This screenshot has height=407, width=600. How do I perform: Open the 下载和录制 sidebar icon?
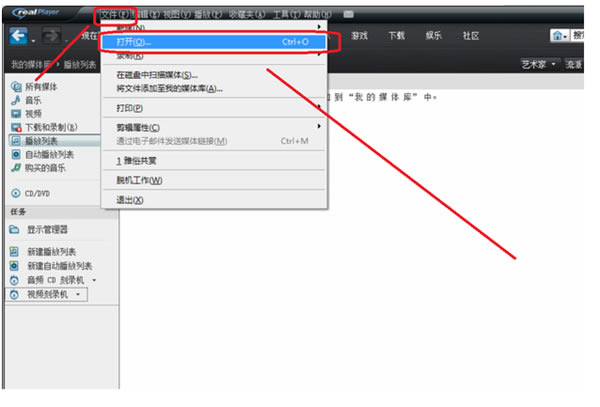pos(16,127)
